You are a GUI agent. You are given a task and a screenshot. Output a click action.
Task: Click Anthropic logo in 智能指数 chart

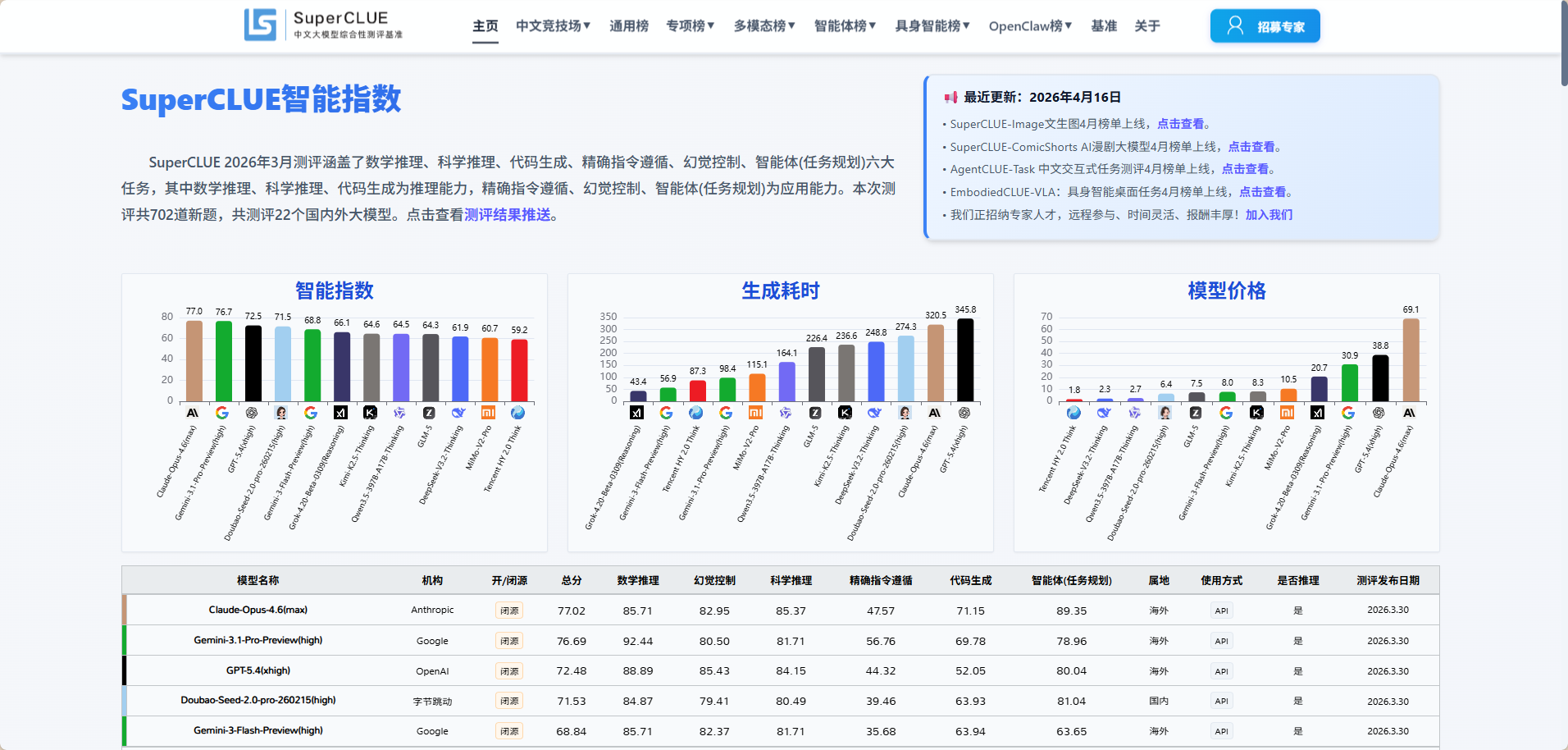tap(193, 413)
